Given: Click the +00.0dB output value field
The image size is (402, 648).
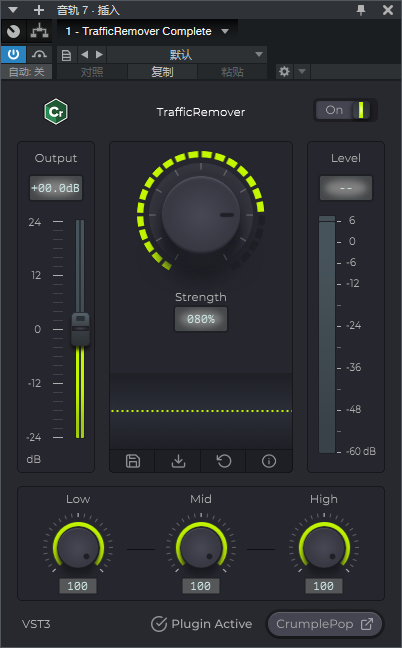Looking at the screenshot, I should point(56,188).
